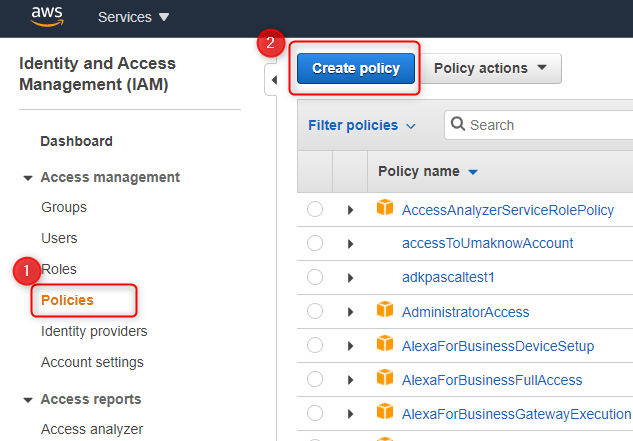Open the Policy actions dropdown
Screen dimensions: 633x441
(490, 68)
